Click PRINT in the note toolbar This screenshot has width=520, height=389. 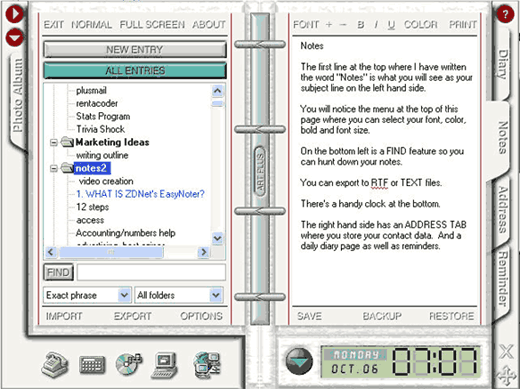click(463, 25)
